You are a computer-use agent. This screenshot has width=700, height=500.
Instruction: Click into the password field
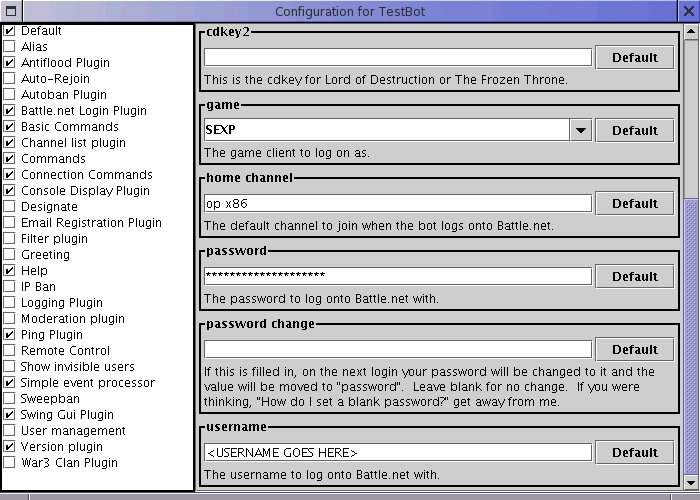point(398,276)
